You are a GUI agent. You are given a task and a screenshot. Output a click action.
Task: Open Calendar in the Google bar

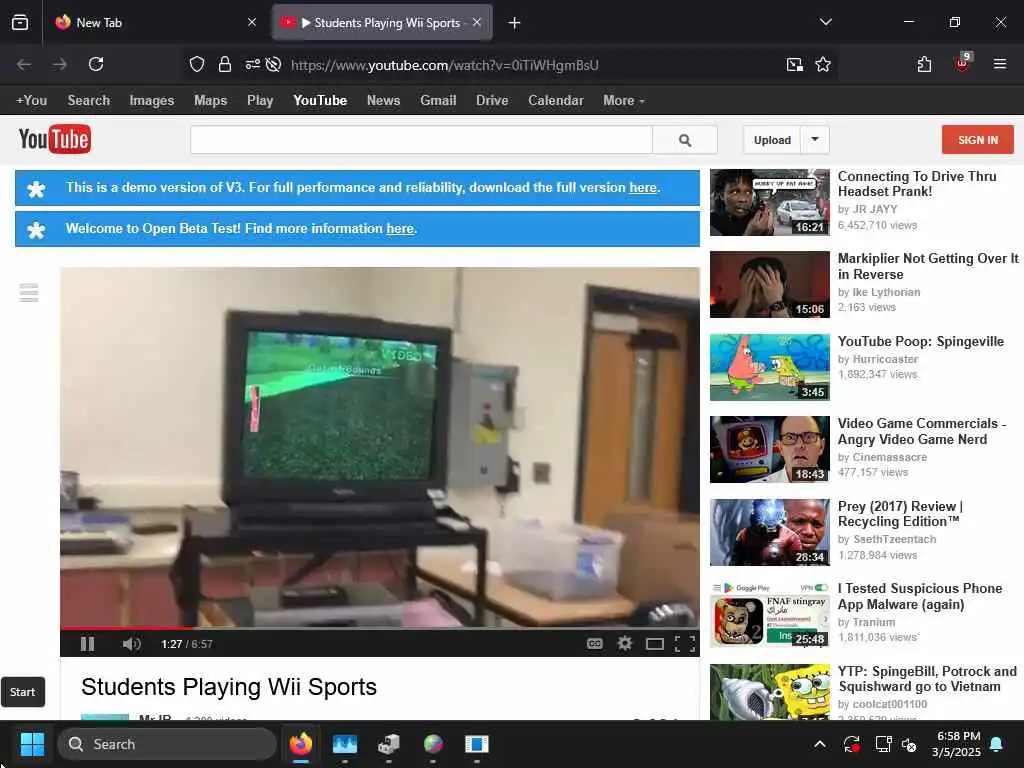556,101
